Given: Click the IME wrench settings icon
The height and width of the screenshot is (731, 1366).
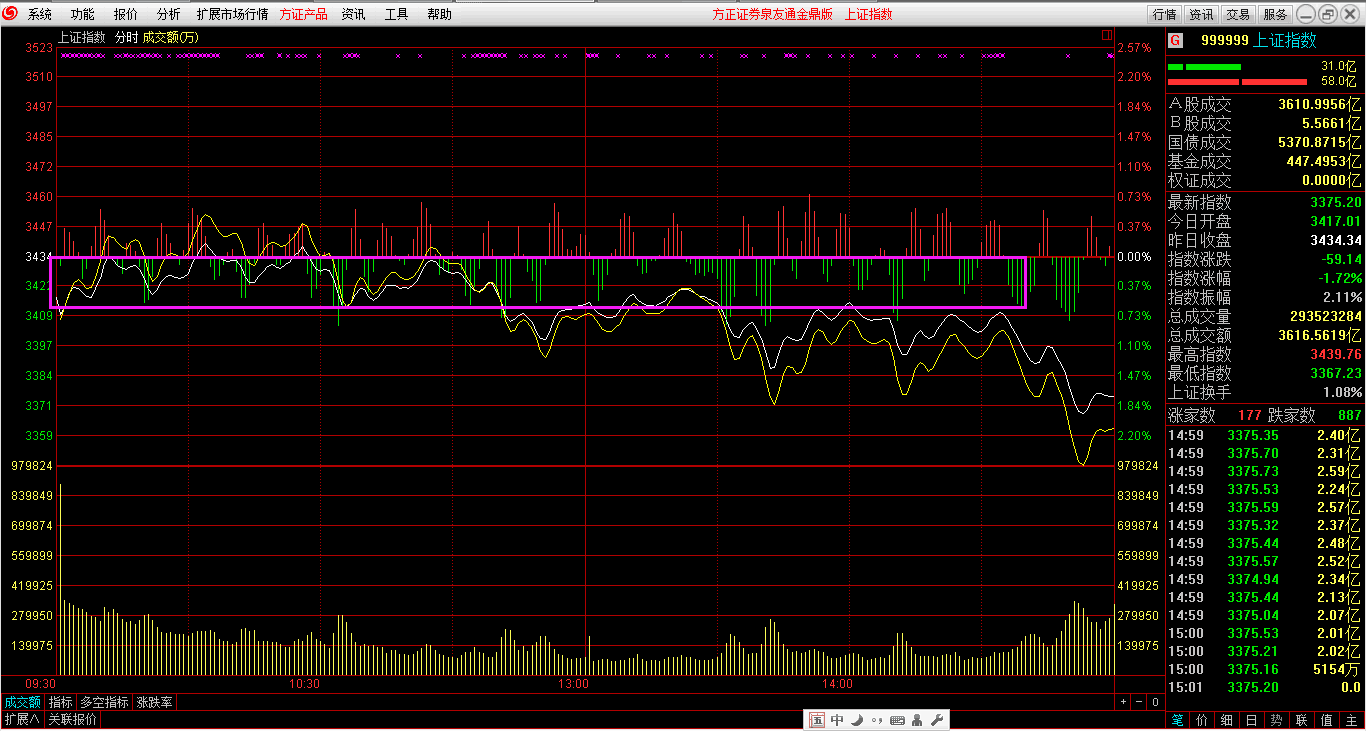Looking at the screenshot, I should 937,720.
